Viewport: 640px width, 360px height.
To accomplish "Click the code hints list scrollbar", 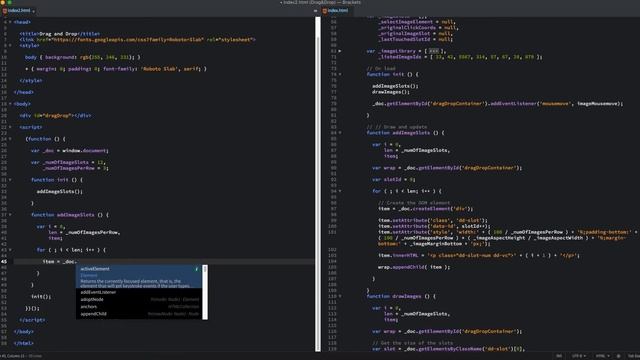I will (205, 292).
